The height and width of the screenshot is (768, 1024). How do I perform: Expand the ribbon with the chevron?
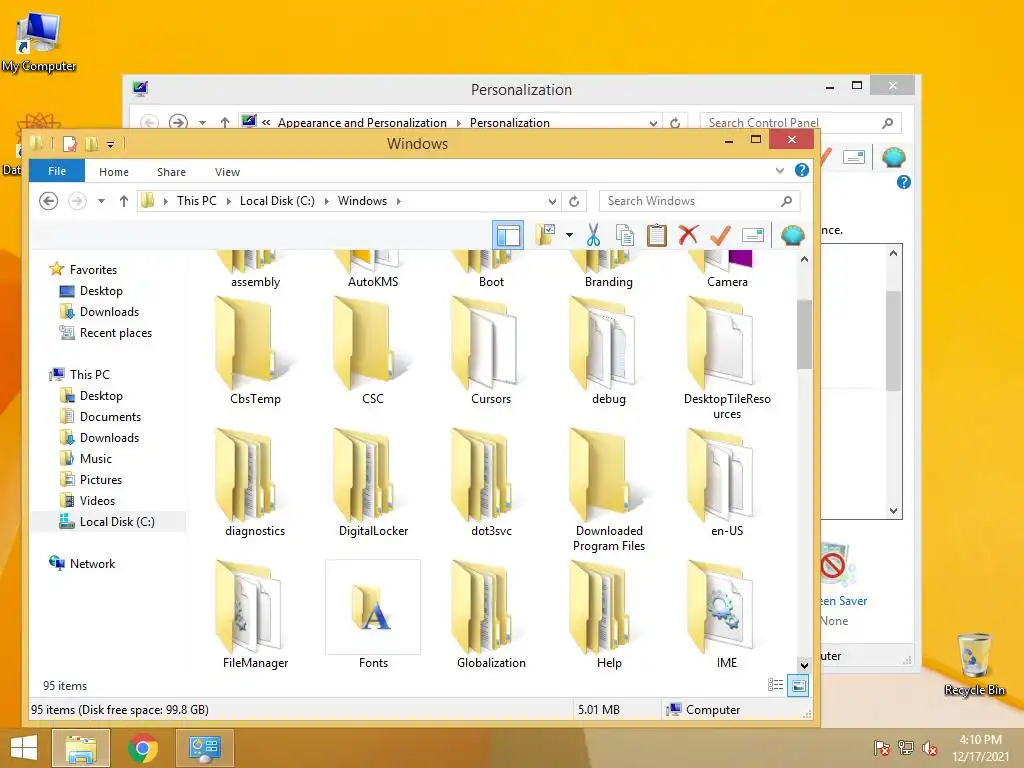click(x=780, y=171)
